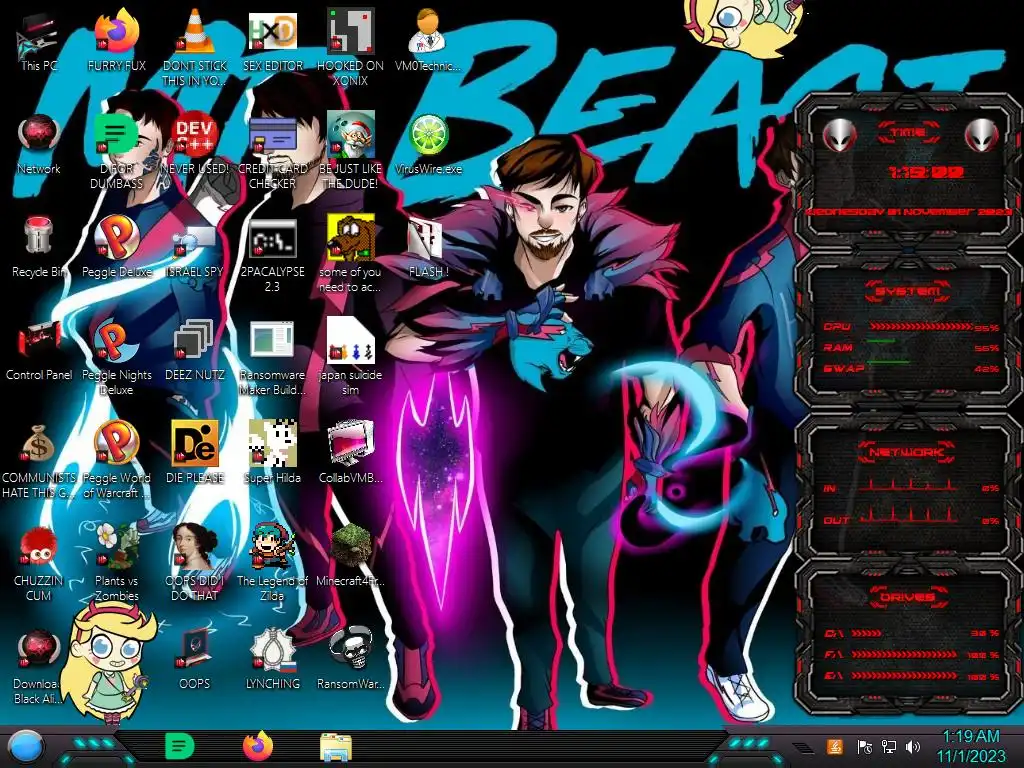Image resolution: width=1024 pixels, height=768 pixels.
Task: Open the Illuminati triangle shortcut DIE PLEASE
Action: pos(195,453)
